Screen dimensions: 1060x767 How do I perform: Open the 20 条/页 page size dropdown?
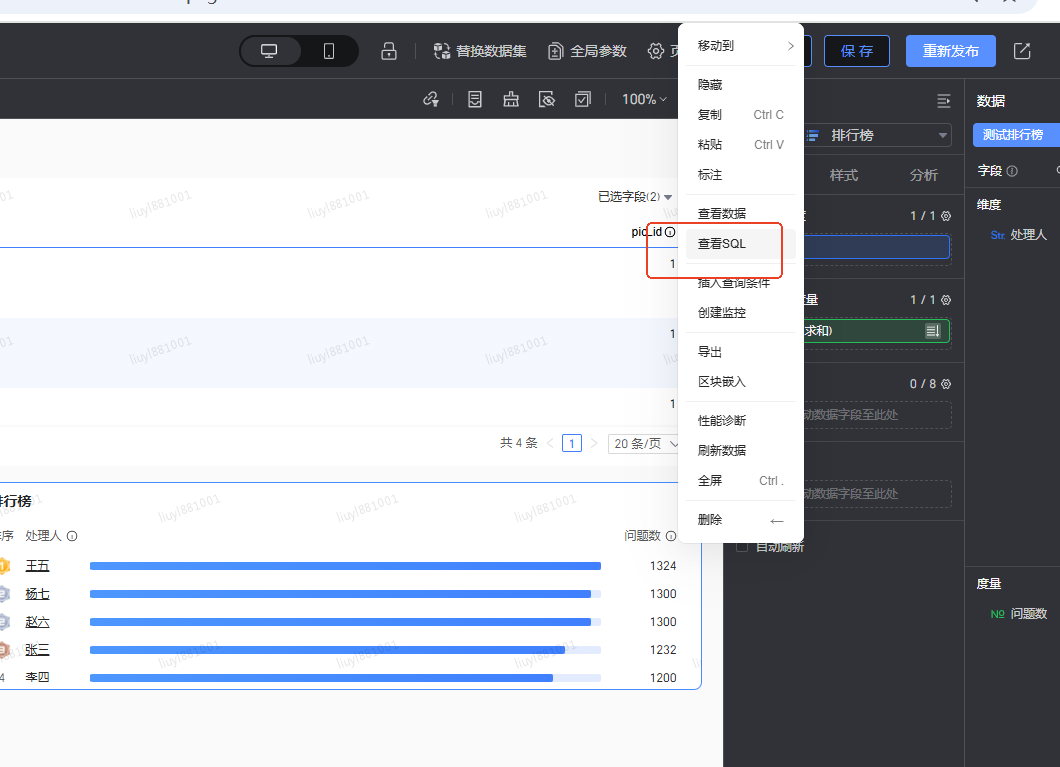tap(645, 443)
